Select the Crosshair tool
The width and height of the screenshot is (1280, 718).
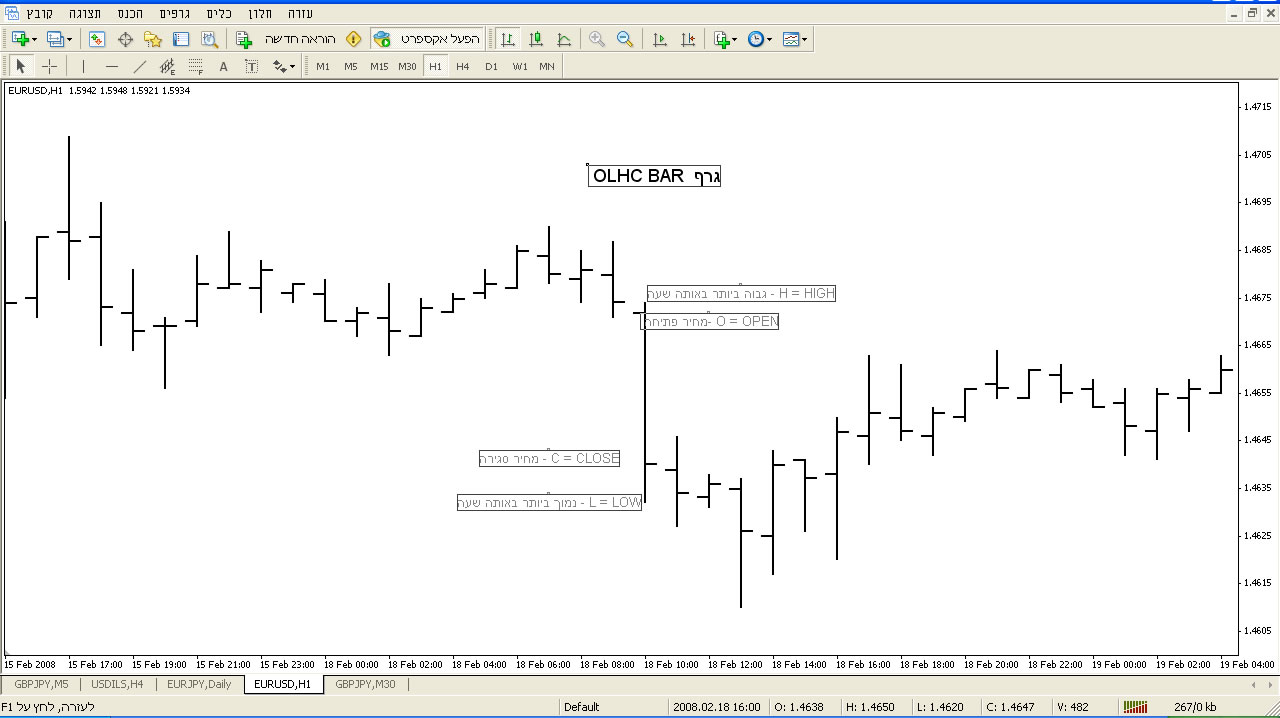(x=49, y=67)
